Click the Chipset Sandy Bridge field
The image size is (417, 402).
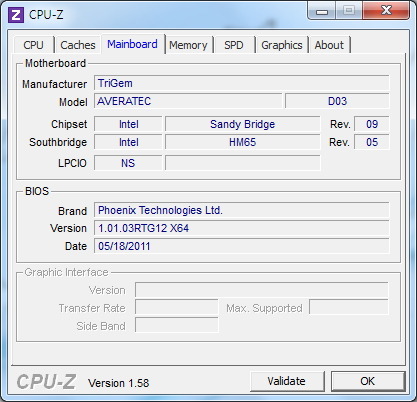243,124
